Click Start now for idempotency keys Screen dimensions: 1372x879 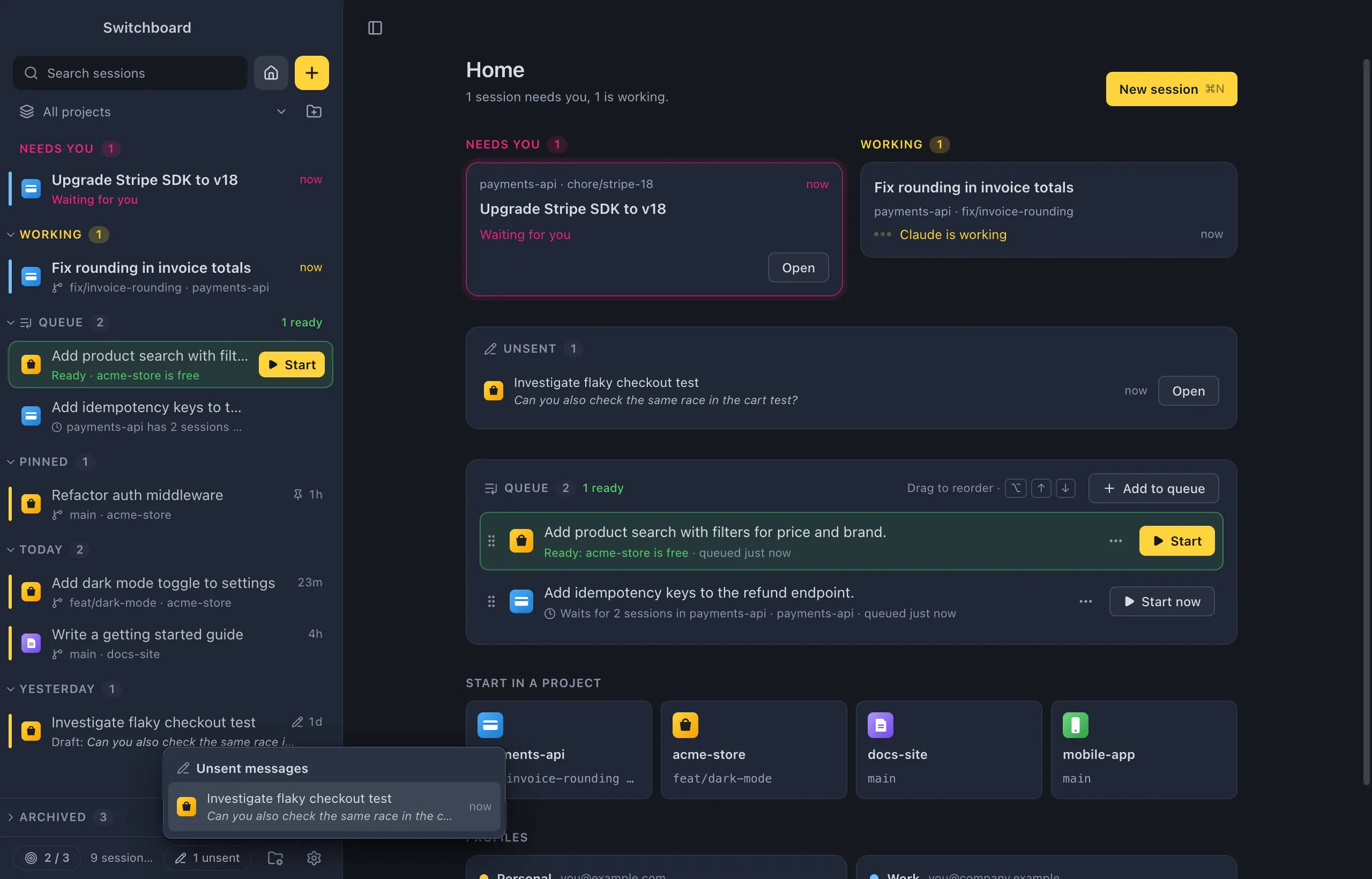point(1161,601)
